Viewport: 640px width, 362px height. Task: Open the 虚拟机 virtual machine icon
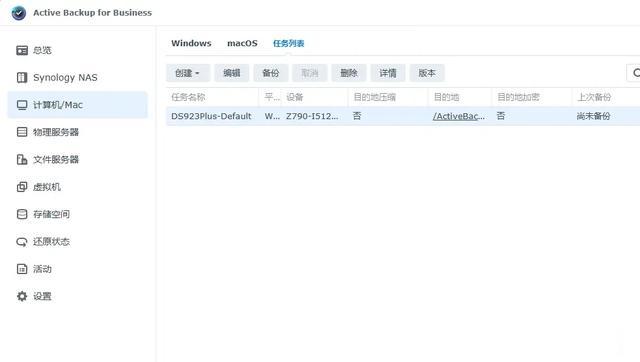22,187
